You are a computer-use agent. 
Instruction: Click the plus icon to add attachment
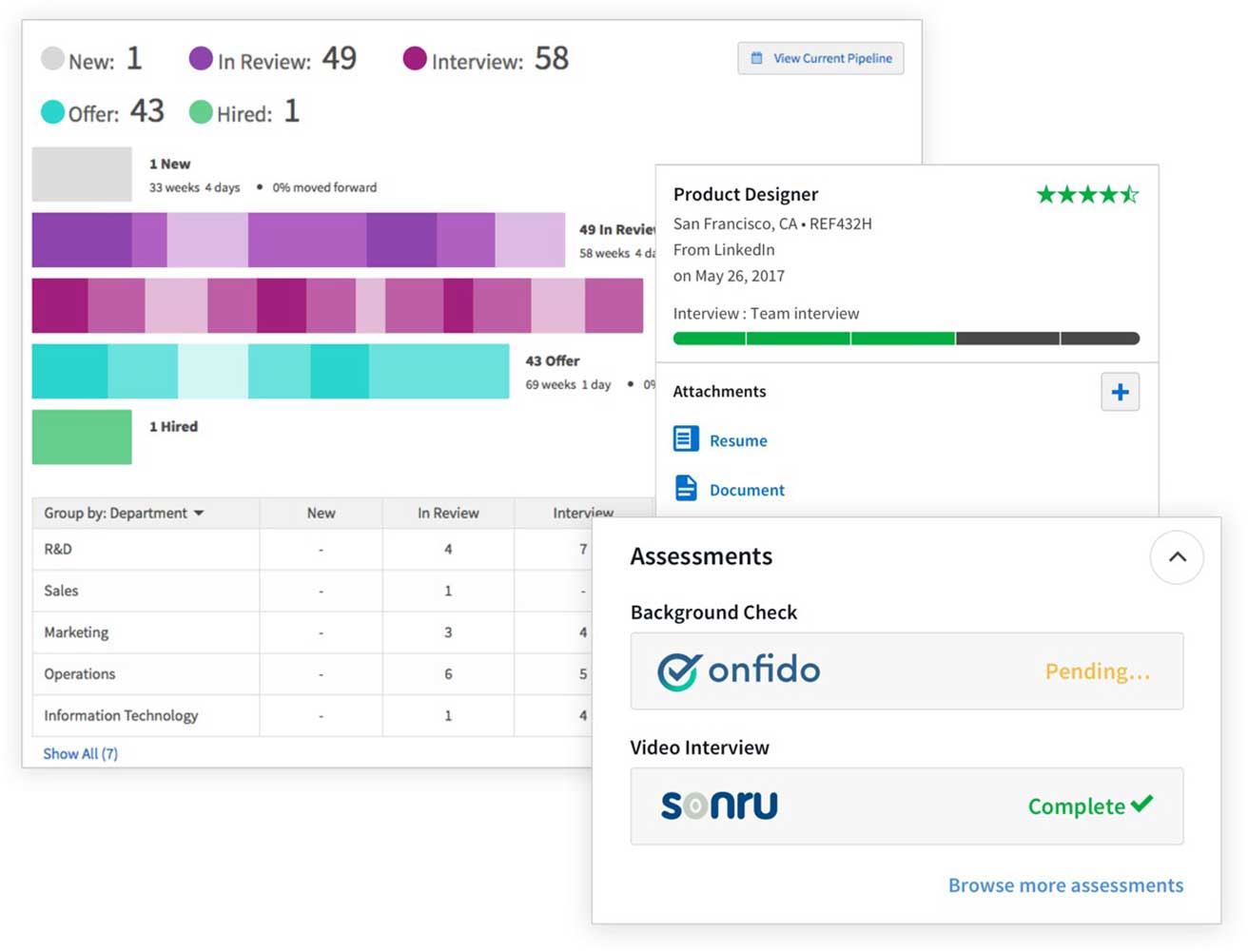pyautogui.click(x=1120, y=392)
